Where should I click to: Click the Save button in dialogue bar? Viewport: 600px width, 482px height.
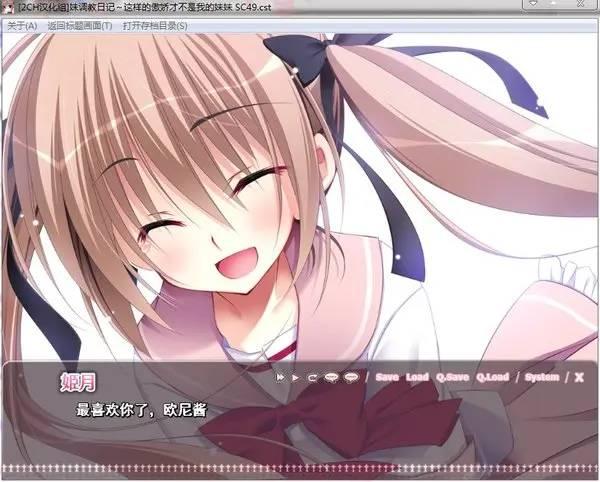387,378
